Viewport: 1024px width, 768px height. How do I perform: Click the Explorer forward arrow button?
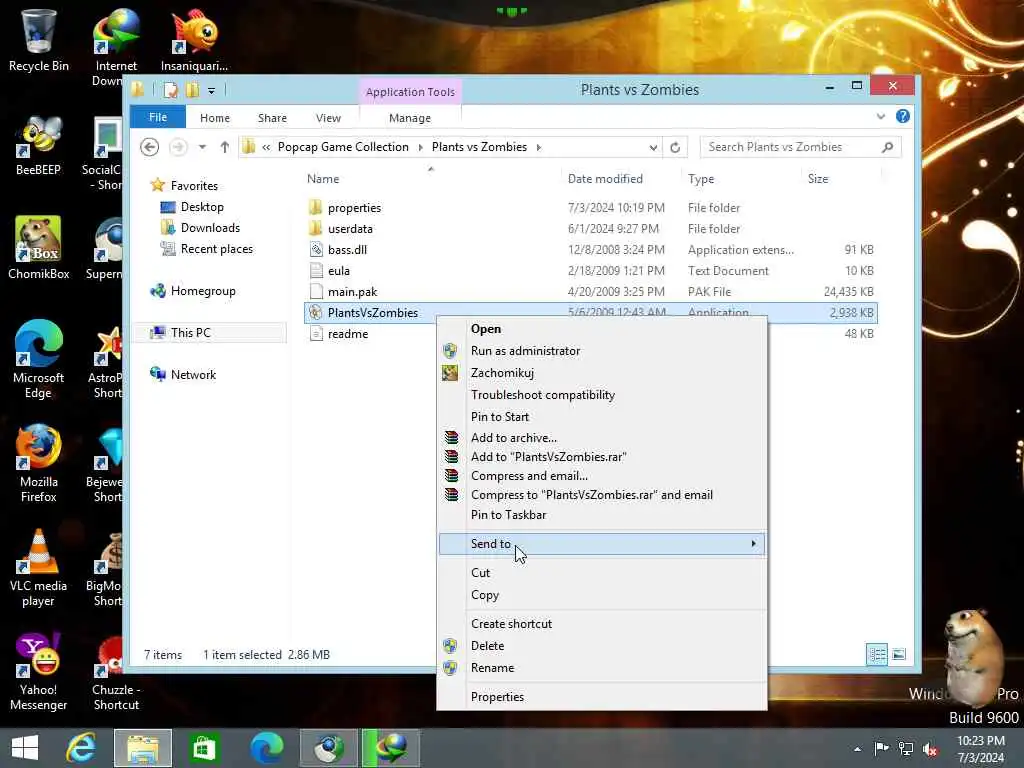178,147
